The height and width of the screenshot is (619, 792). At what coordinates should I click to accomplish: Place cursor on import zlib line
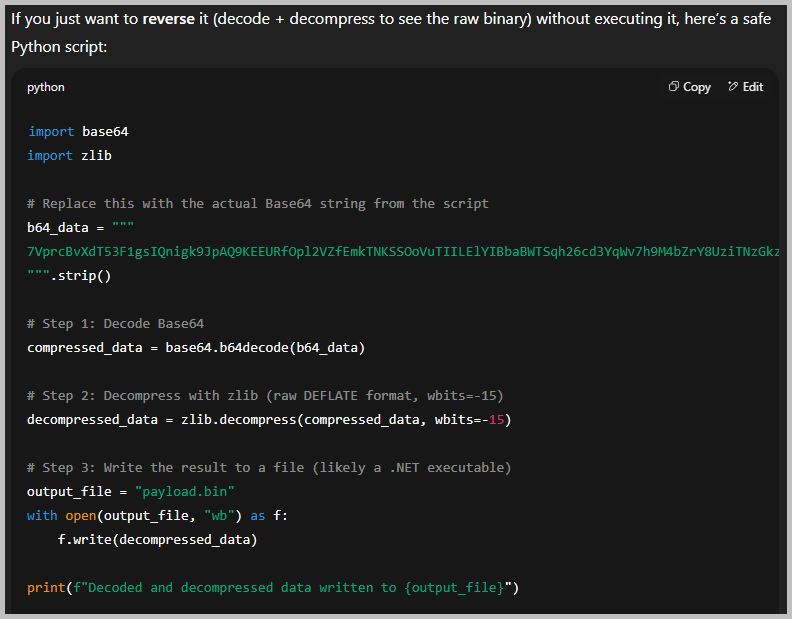[64, 156]
